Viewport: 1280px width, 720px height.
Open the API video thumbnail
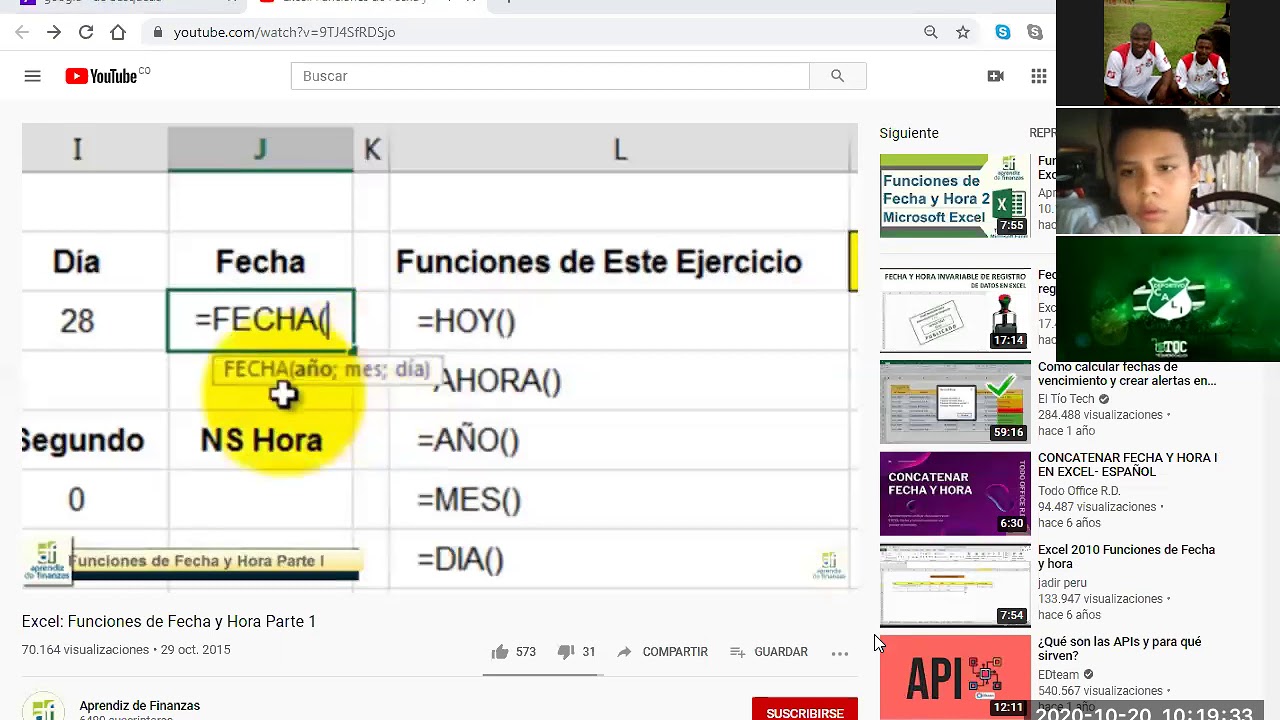955,678
